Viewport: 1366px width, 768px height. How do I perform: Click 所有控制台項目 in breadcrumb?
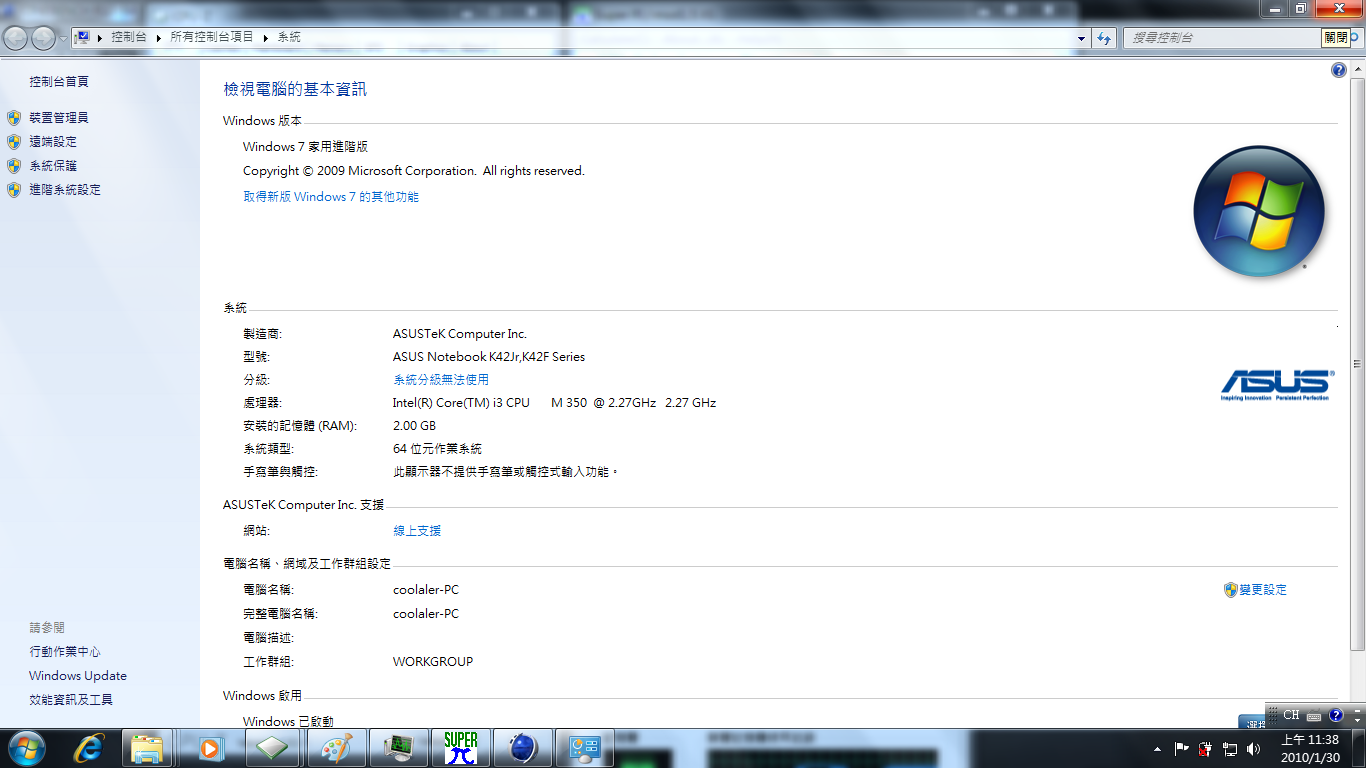click(212, 37)
